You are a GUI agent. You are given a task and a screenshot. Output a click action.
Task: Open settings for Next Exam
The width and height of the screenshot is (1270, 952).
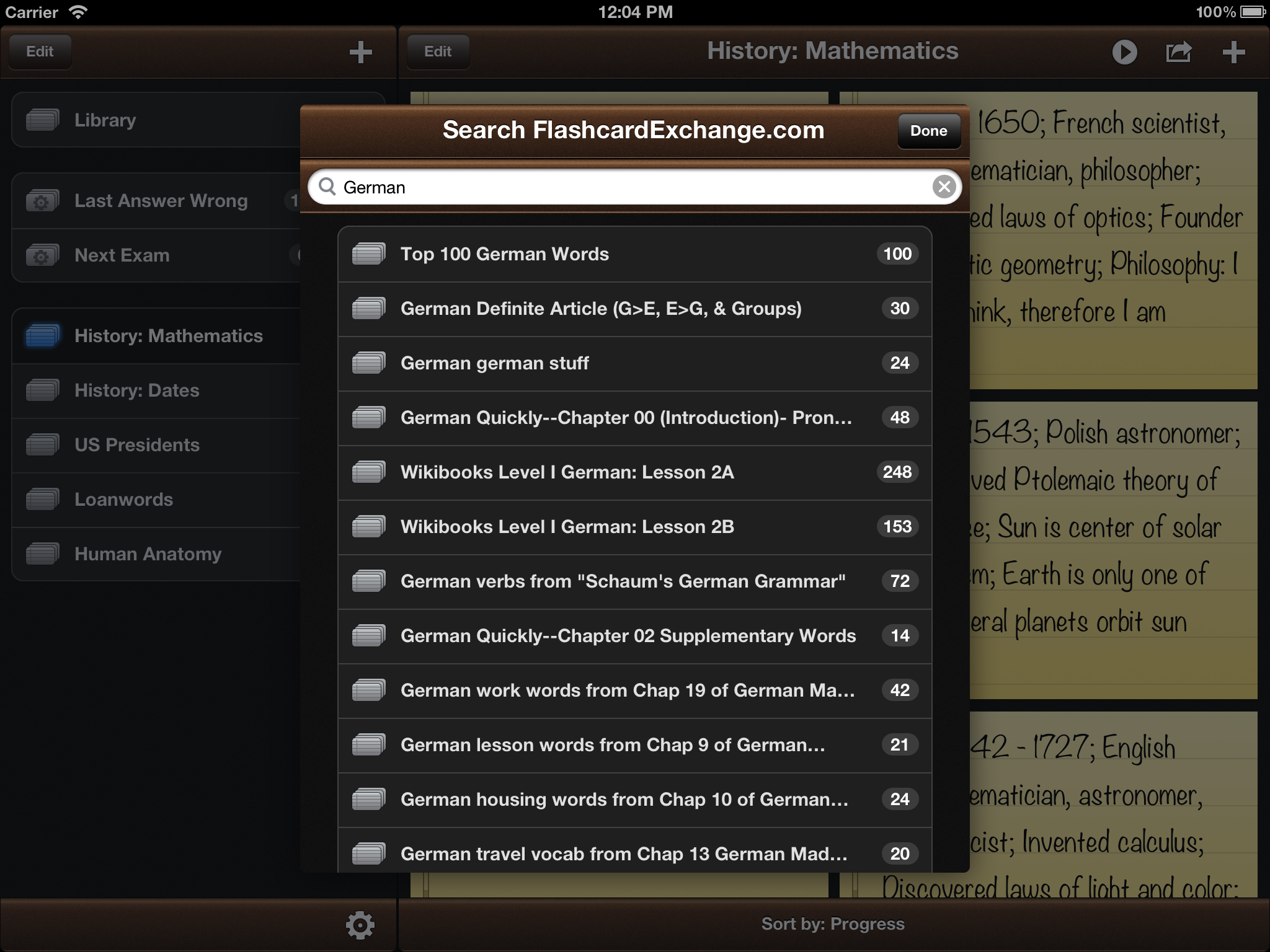tap(41, 255)
